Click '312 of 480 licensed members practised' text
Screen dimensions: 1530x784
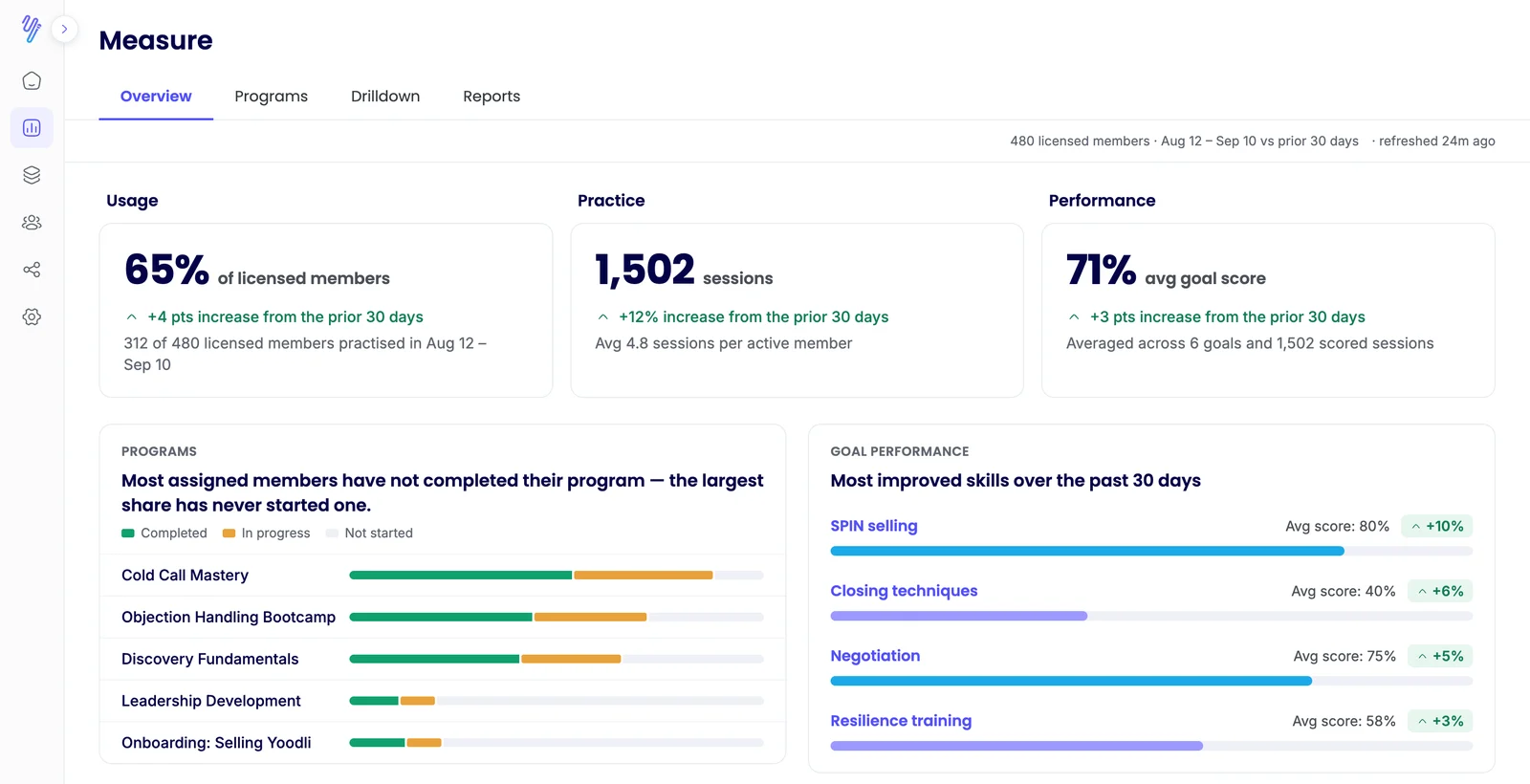[x=305, y=354]
